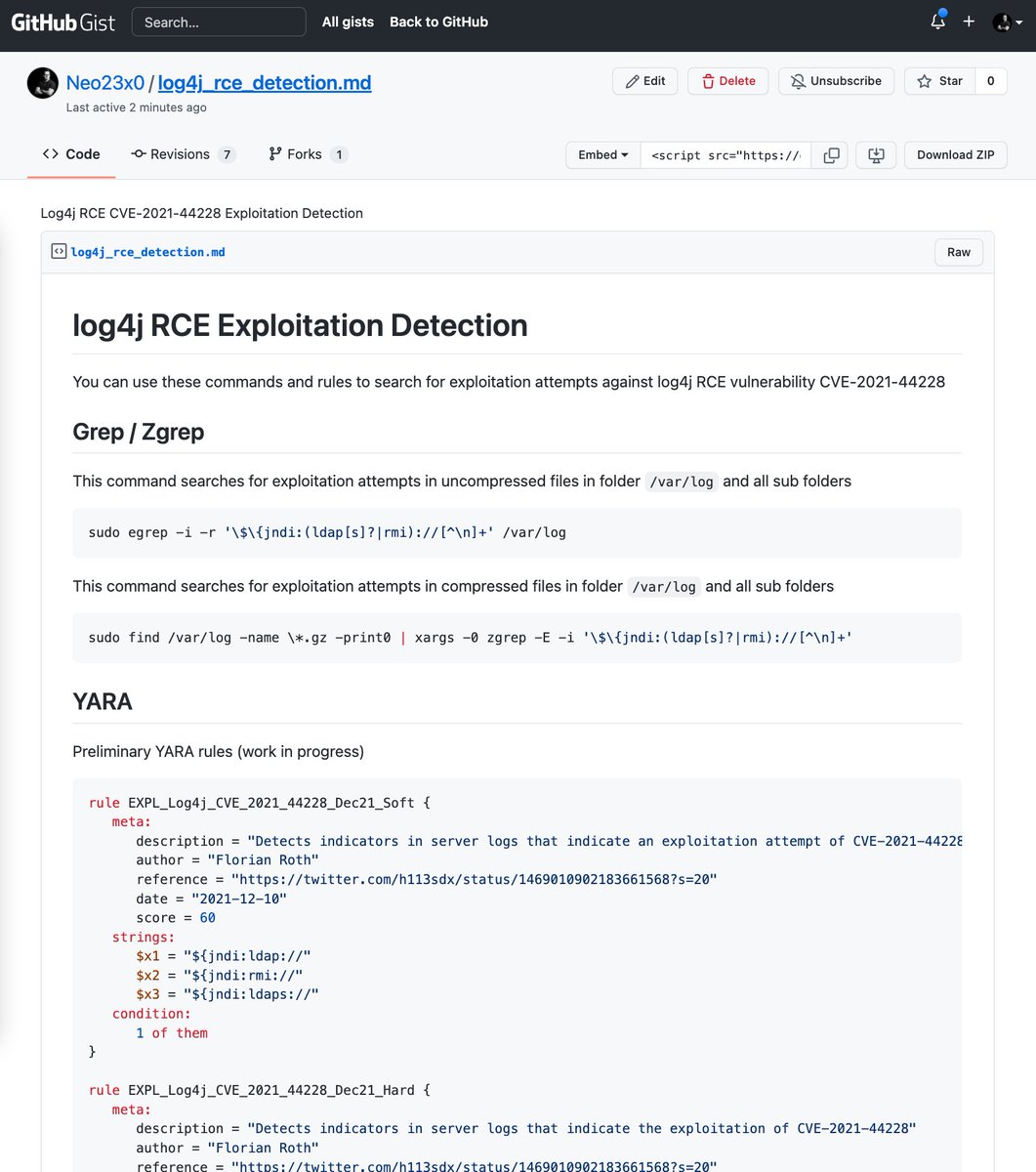Edit this gist
The image size is (1036, 1172).
(x=645, y=81)
